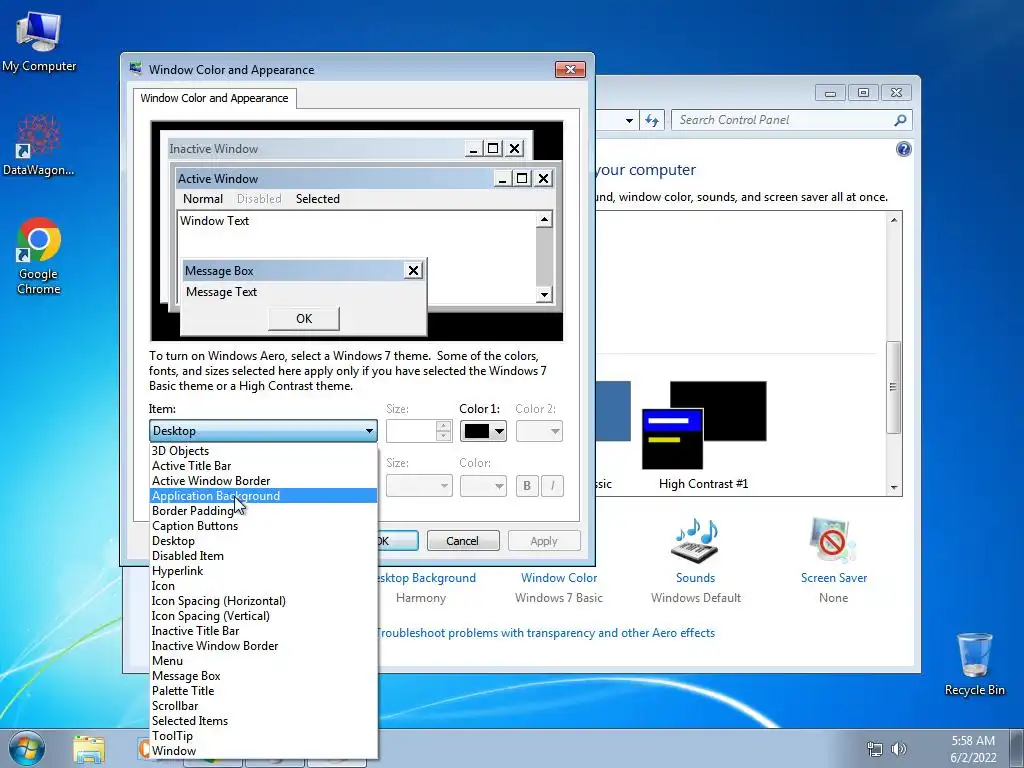Click refresh button beside Control Panel address bar
The image size is (1024, 768).
[x=652, y=120]
